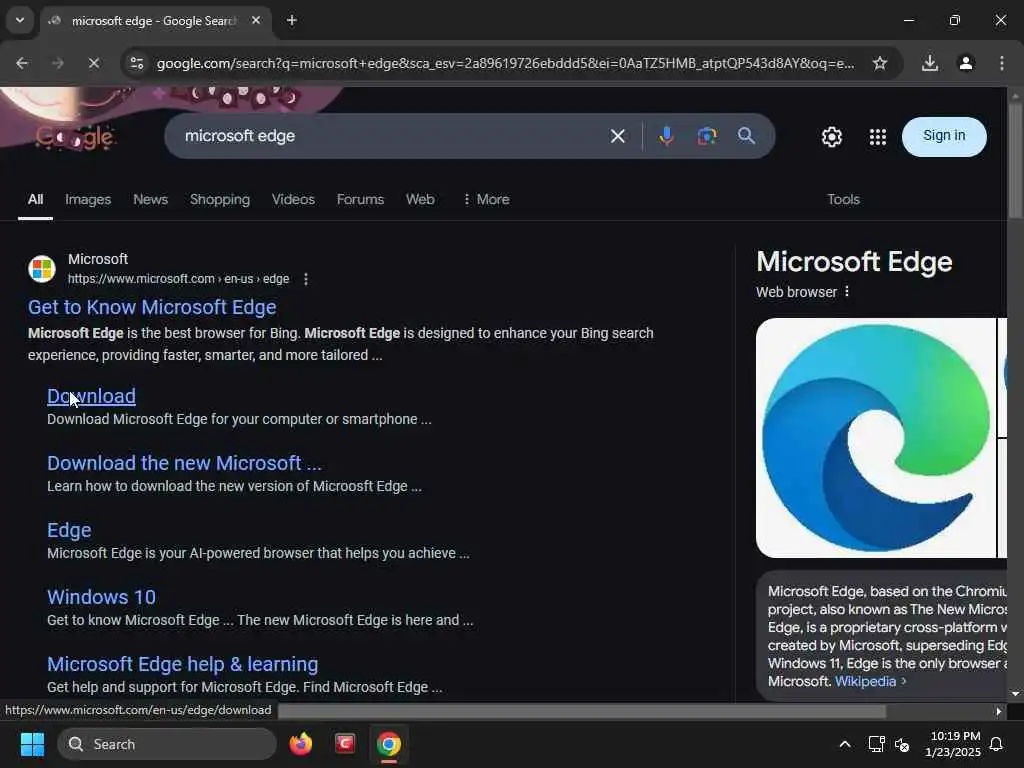Click the Sign in button
The height and width of the screenshot is (768, 1024).
(x=944, y=136)
